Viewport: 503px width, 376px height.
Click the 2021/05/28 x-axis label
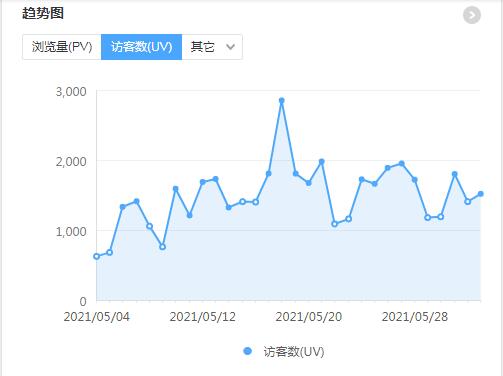click(415, 316)
